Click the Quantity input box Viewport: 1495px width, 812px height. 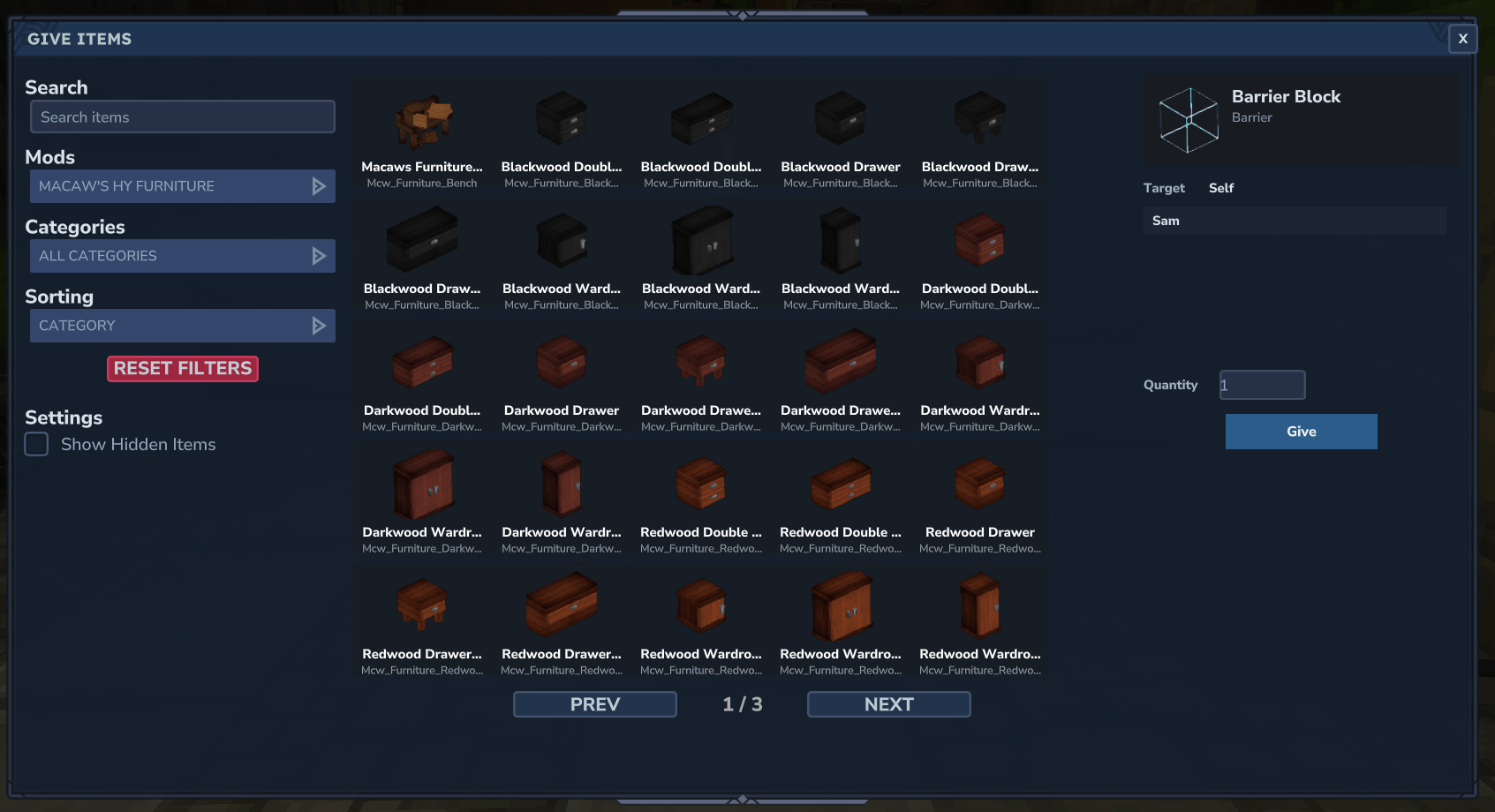(1262, 385)
